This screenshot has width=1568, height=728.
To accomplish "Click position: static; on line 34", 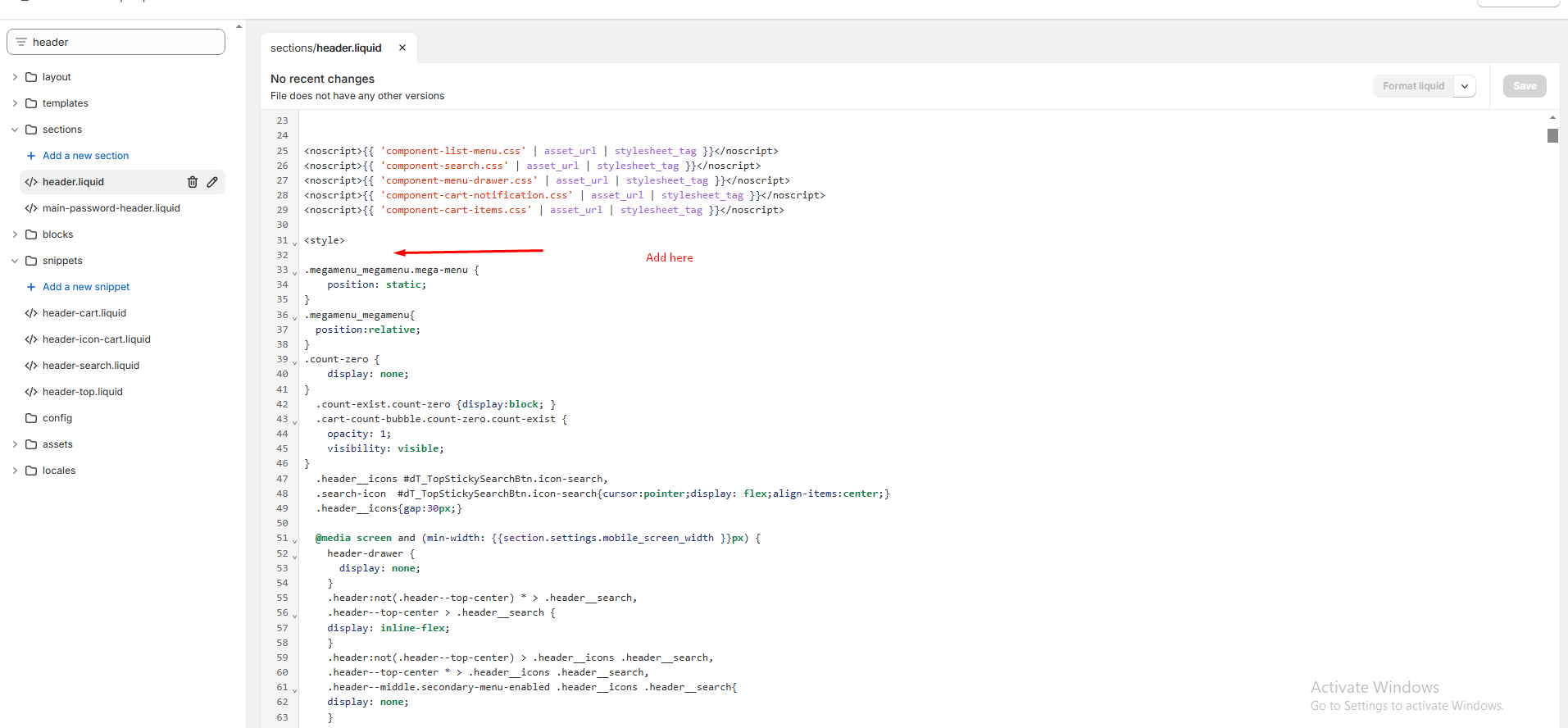I will [x=377, y=284].
